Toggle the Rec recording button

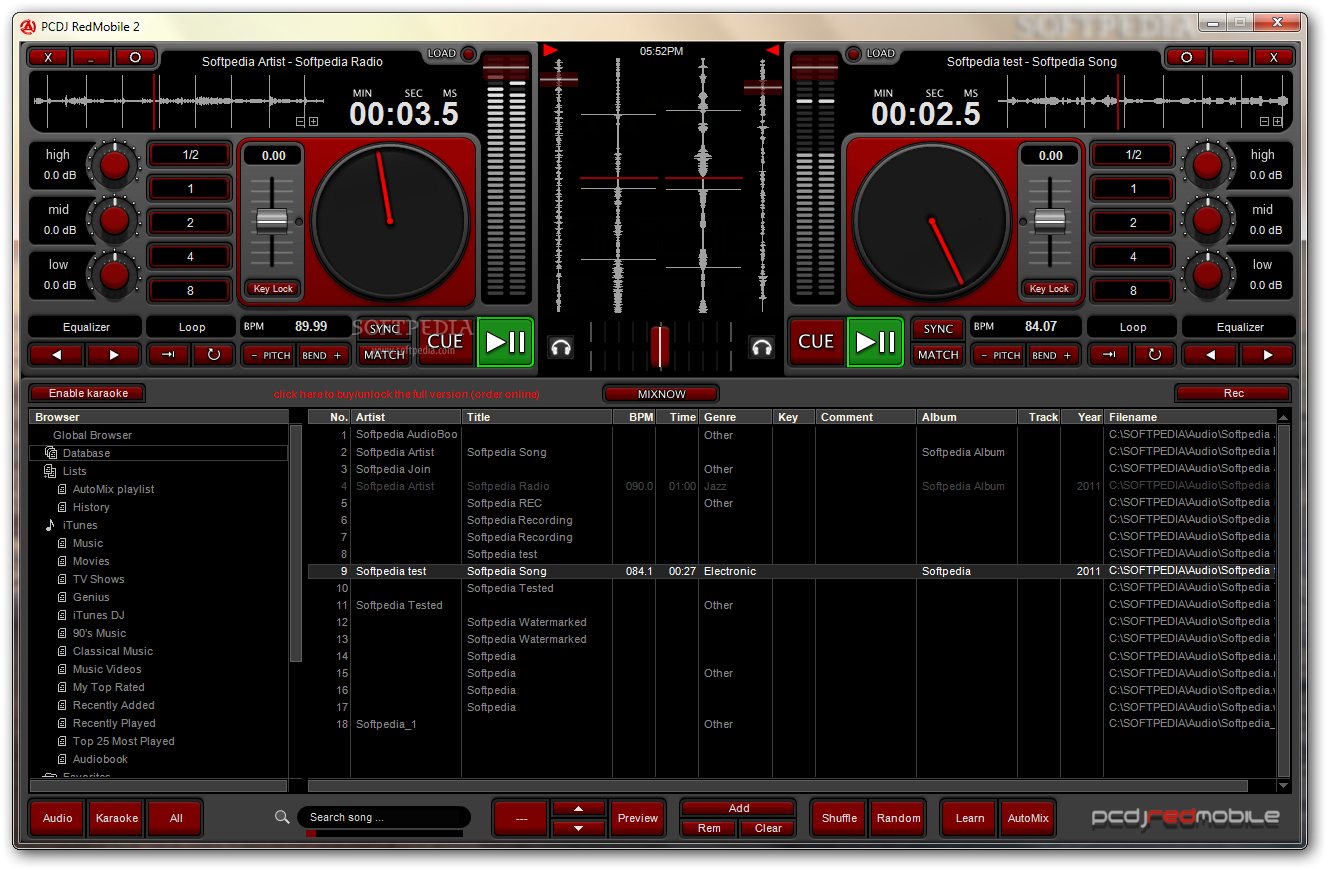(x=1234, y=393)
